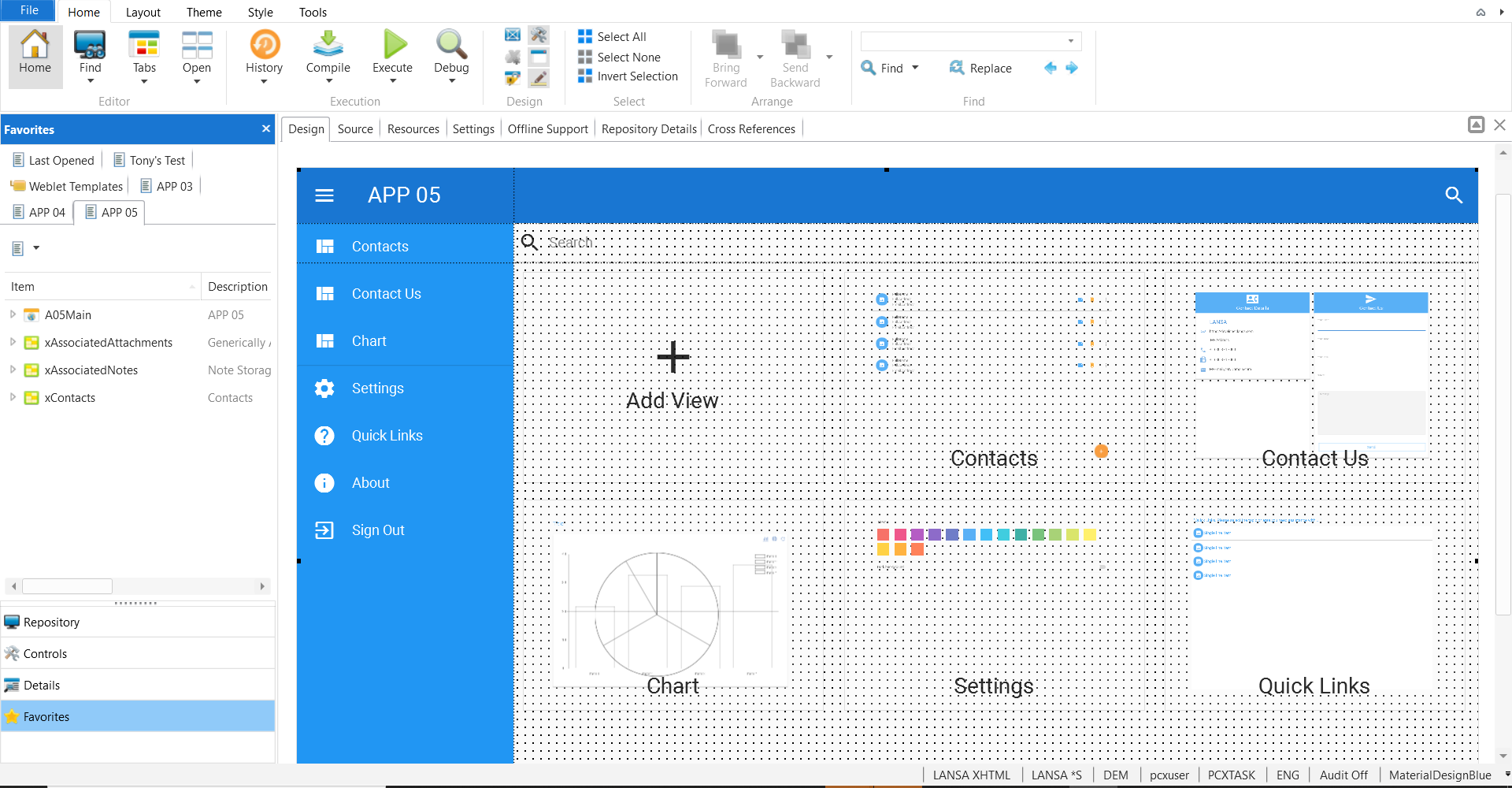The image size is (1512, 788).
Task: Click the pink color swatch in the Settings view
Action: tap(900, 535)
